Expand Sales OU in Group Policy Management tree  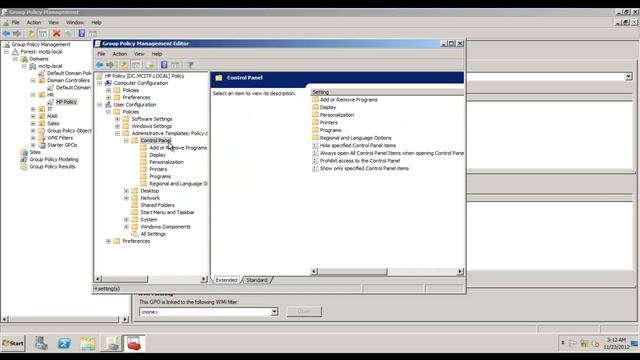[x=33, y=123]
